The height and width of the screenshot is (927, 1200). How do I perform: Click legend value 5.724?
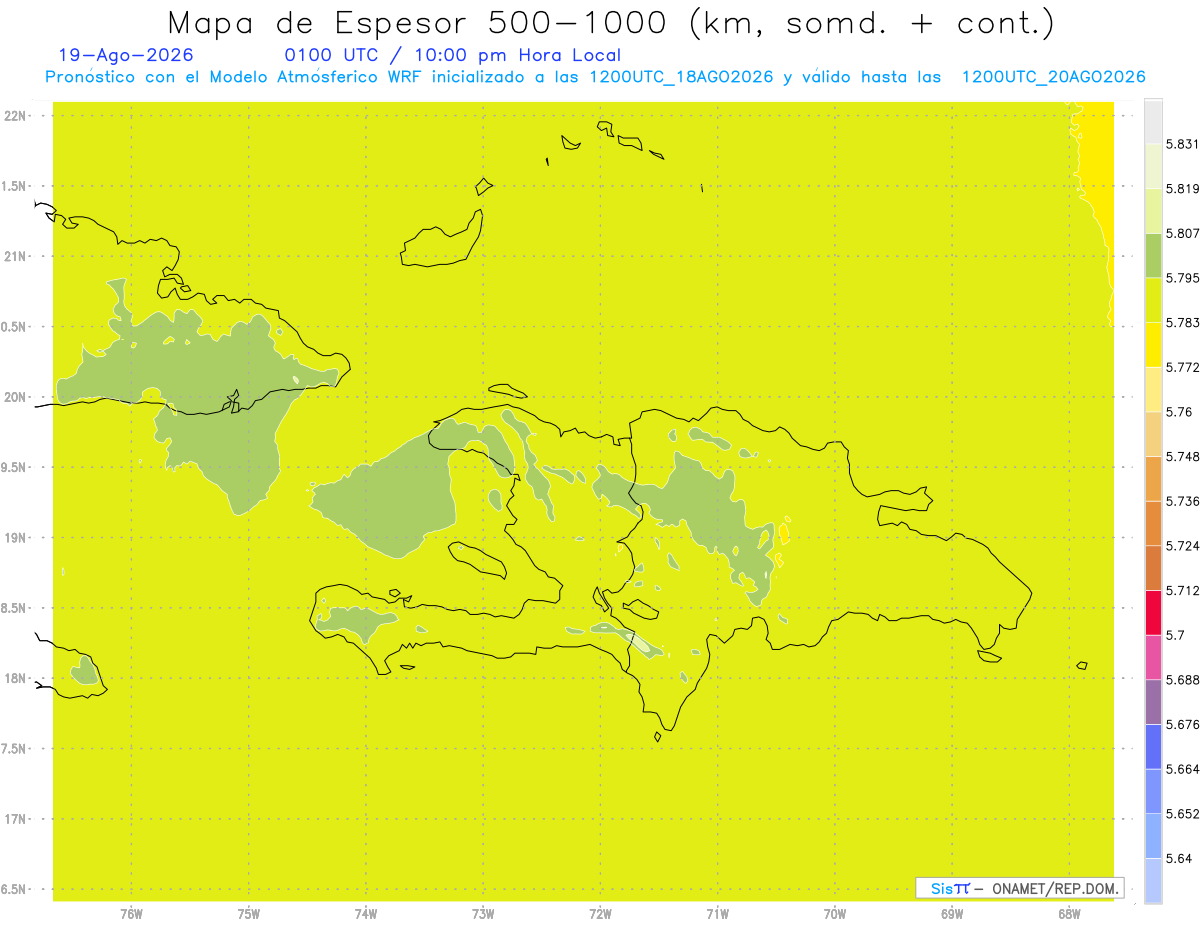pos(1182,546)
